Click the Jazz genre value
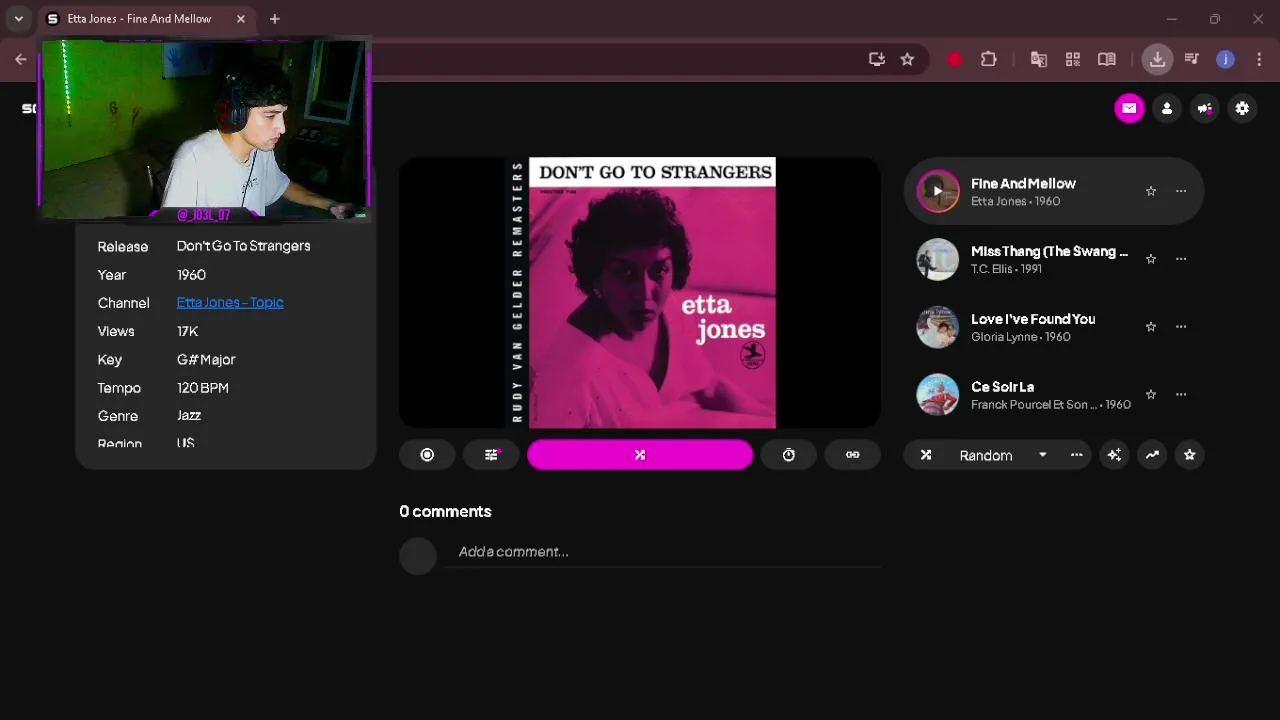Viewport: 1280px width, 720px height. coord(189,416)
